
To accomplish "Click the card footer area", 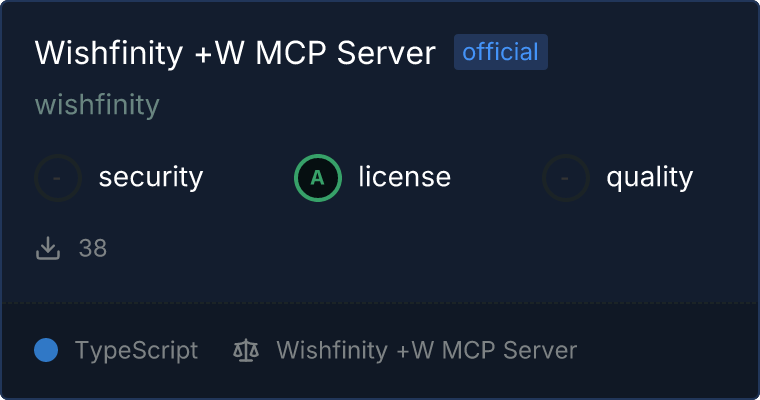I will click(x=380, y=350).
